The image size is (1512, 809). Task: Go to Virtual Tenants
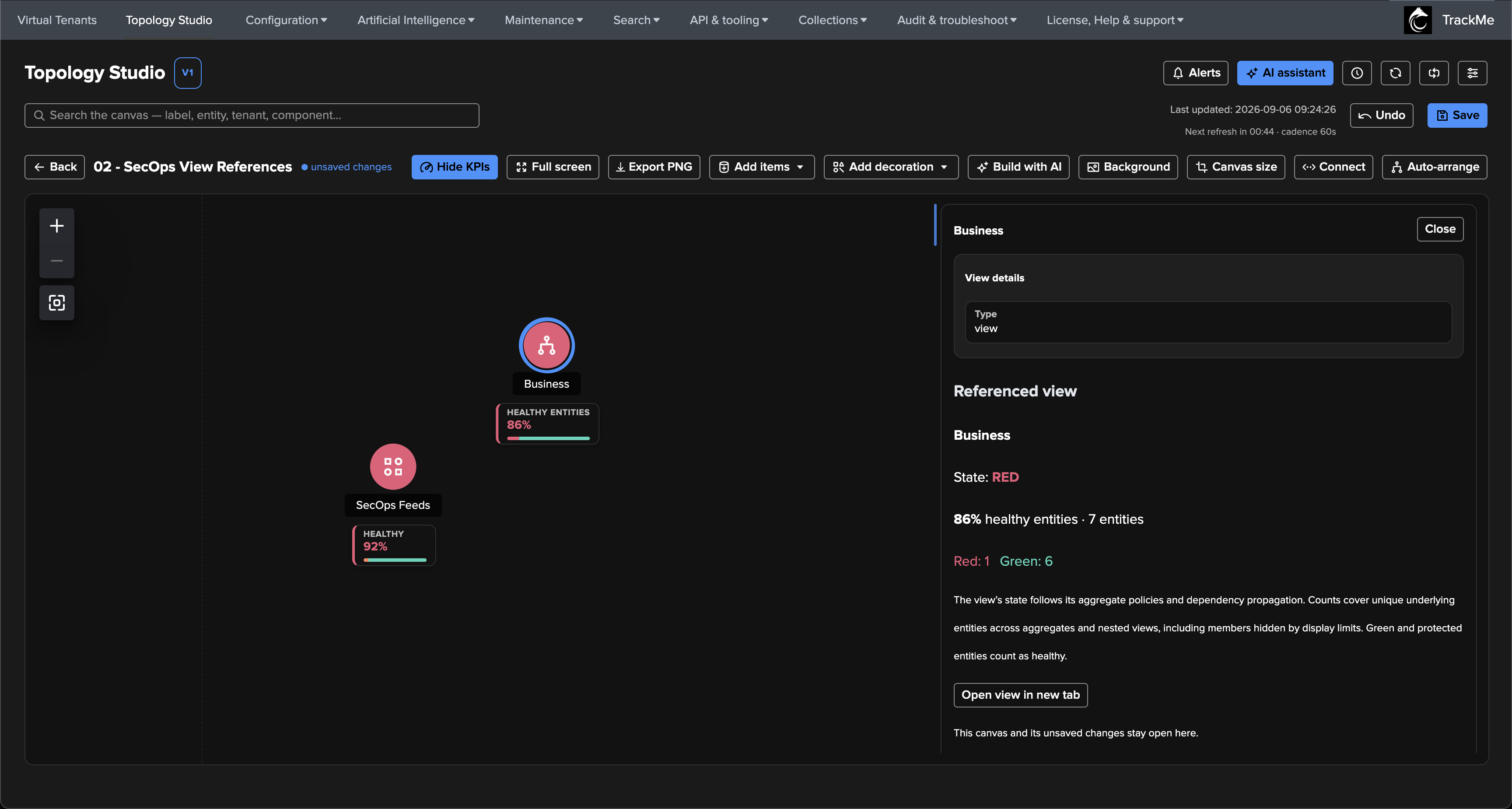click(x=57, y=20)
